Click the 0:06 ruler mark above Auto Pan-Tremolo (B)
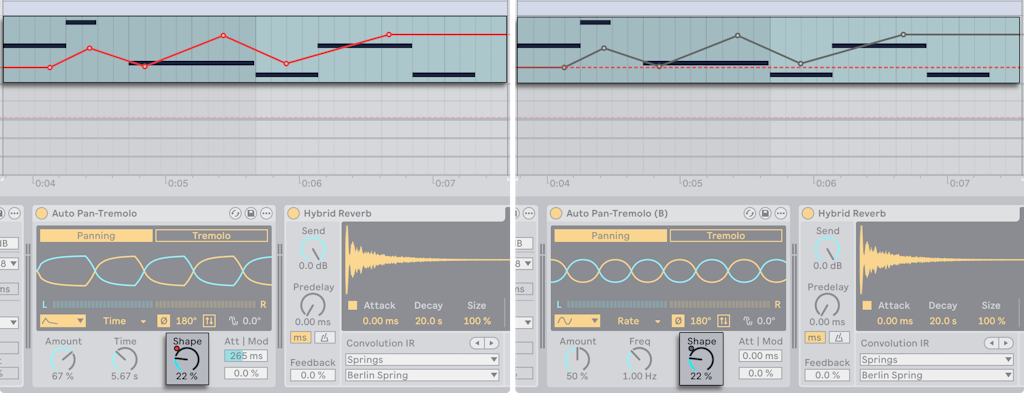This screenshot has height=393, width=1024. pos(826,184)
